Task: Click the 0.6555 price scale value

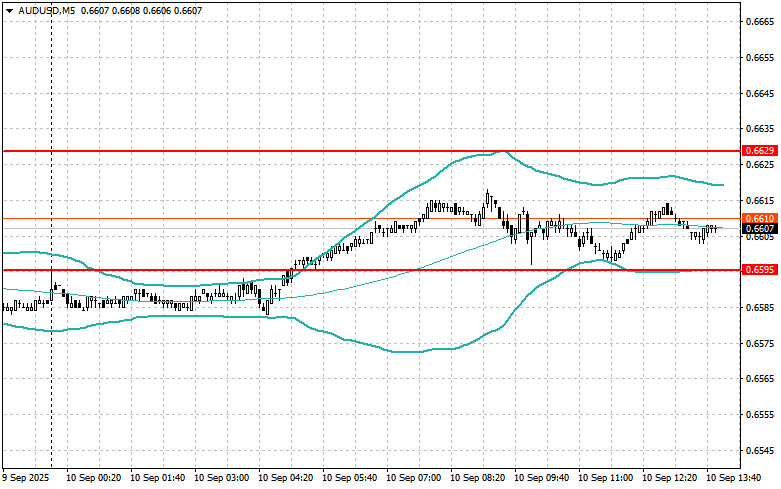Action: pyautogui.click(x=760, y=414)
